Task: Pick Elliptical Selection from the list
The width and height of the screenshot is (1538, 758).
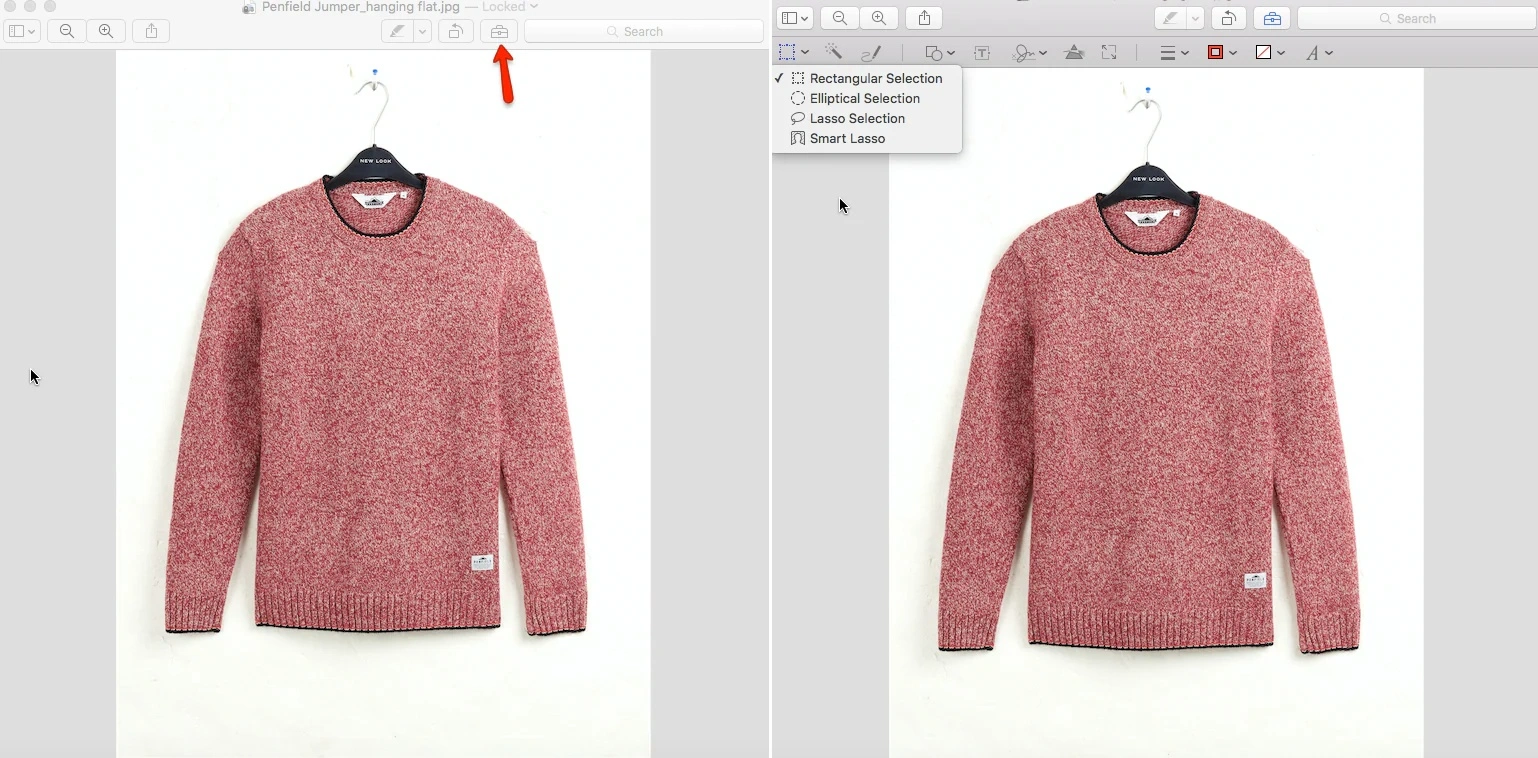Action: 864,98
